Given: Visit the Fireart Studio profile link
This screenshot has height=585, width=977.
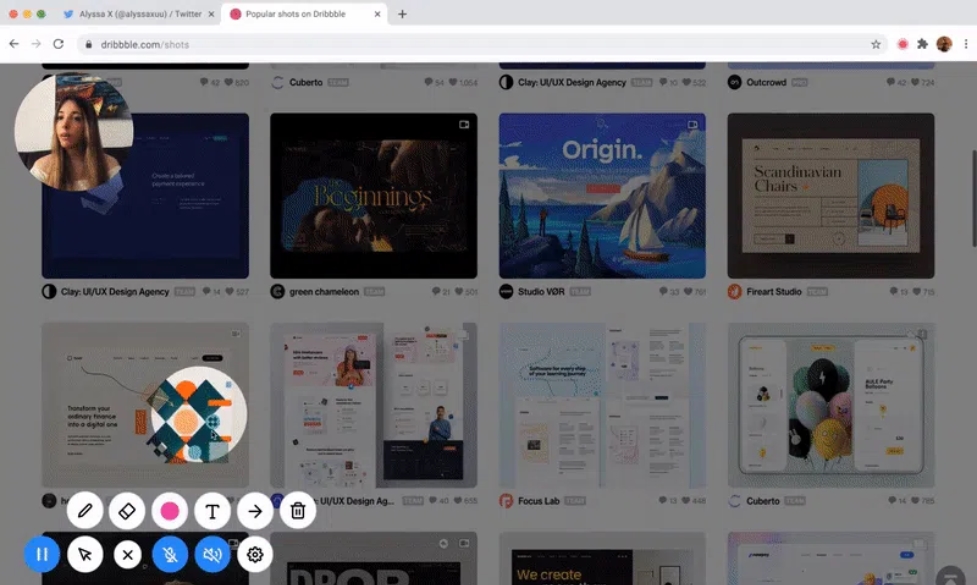Looking at the screenshot, I should tap(774, 292).
